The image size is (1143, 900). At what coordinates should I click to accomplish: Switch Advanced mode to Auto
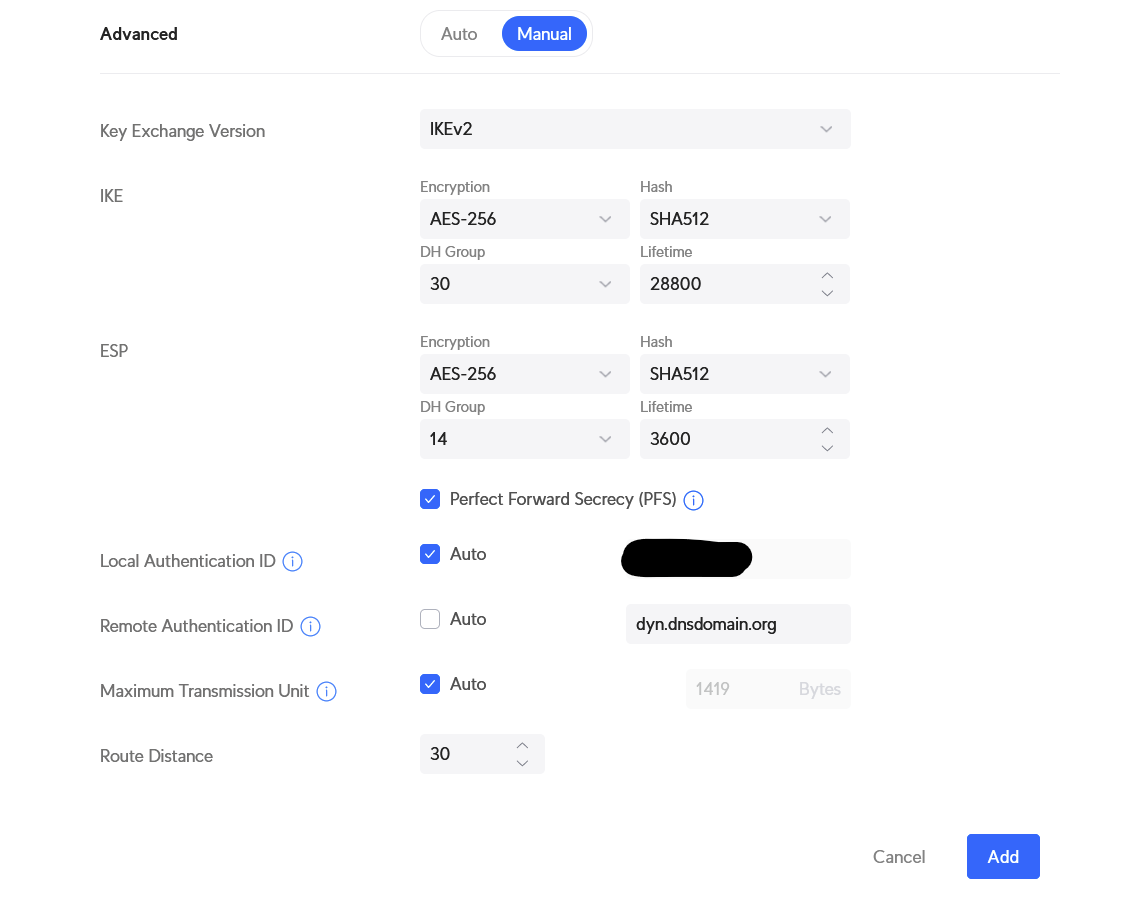tap(459, 34)
